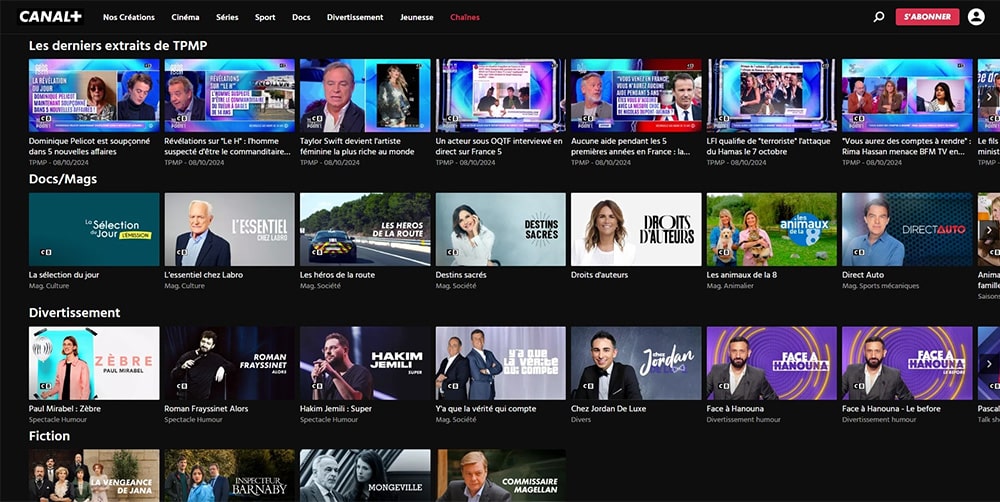
Task: Click the 'Droits d'auteurs' title text
Action: point(599,275)
